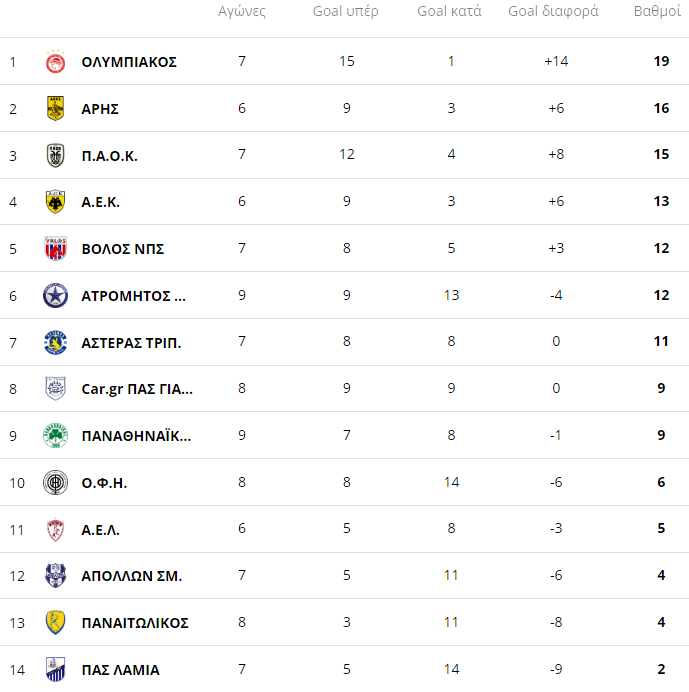Click the Α.Ε.Κ. double-headed eagle logo
Screen dimensions: 689x692
click(x=56, y=202)
